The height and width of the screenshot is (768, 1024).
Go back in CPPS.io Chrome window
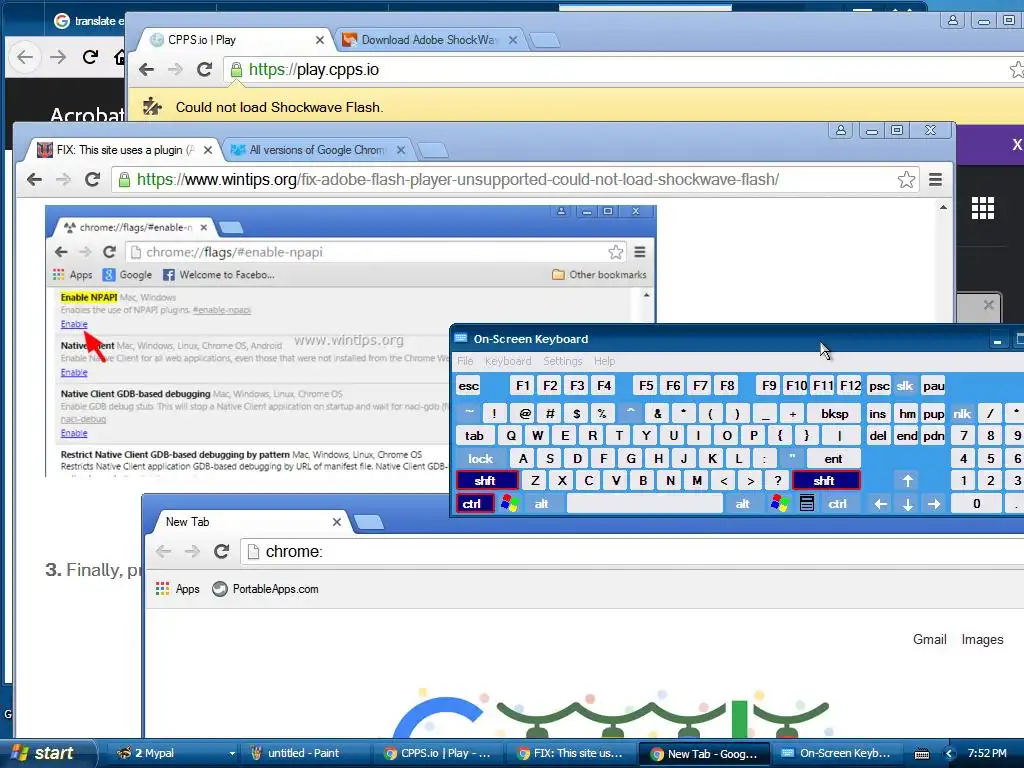146,69
